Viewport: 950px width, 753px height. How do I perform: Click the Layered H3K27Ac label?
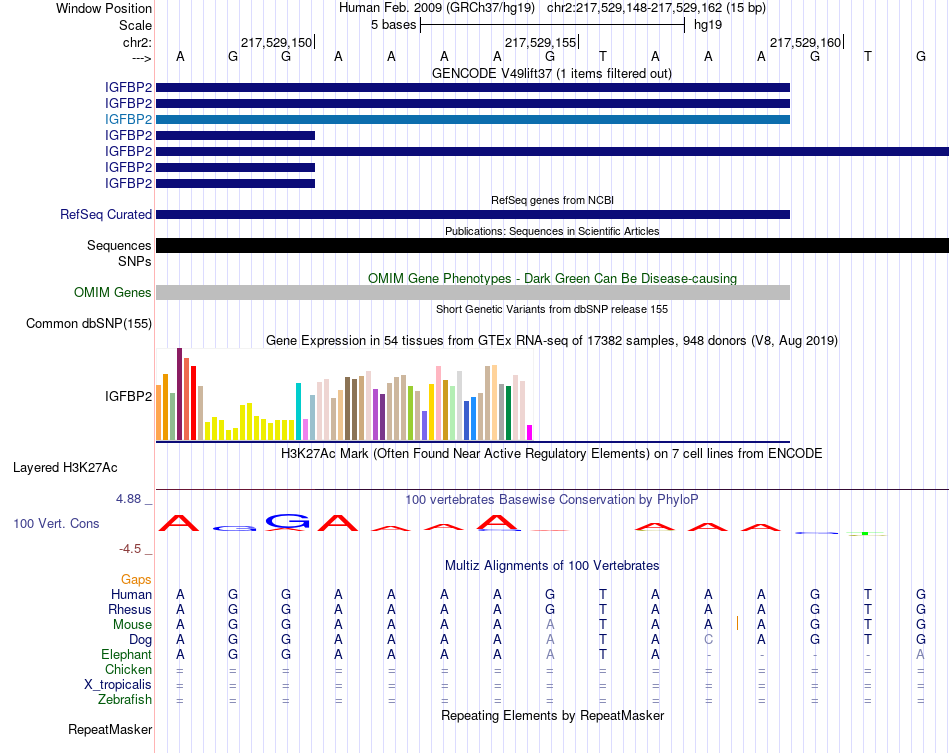(65, 468)
